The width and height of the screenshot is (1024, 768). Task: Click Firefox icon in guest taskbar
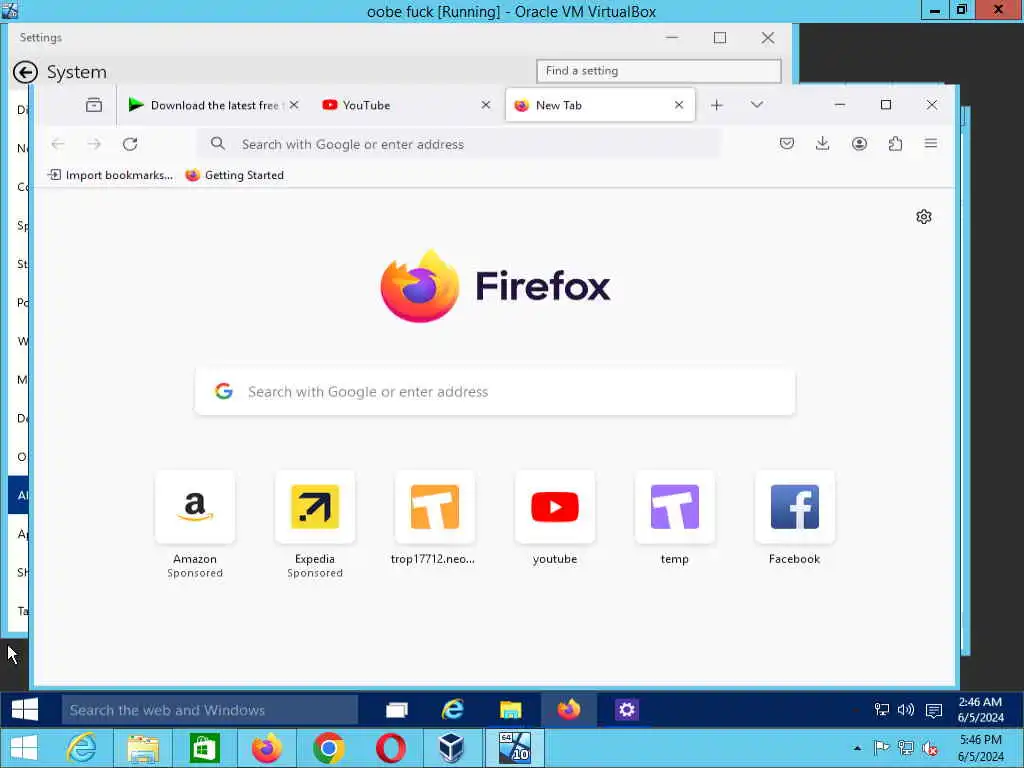(568, 710)
